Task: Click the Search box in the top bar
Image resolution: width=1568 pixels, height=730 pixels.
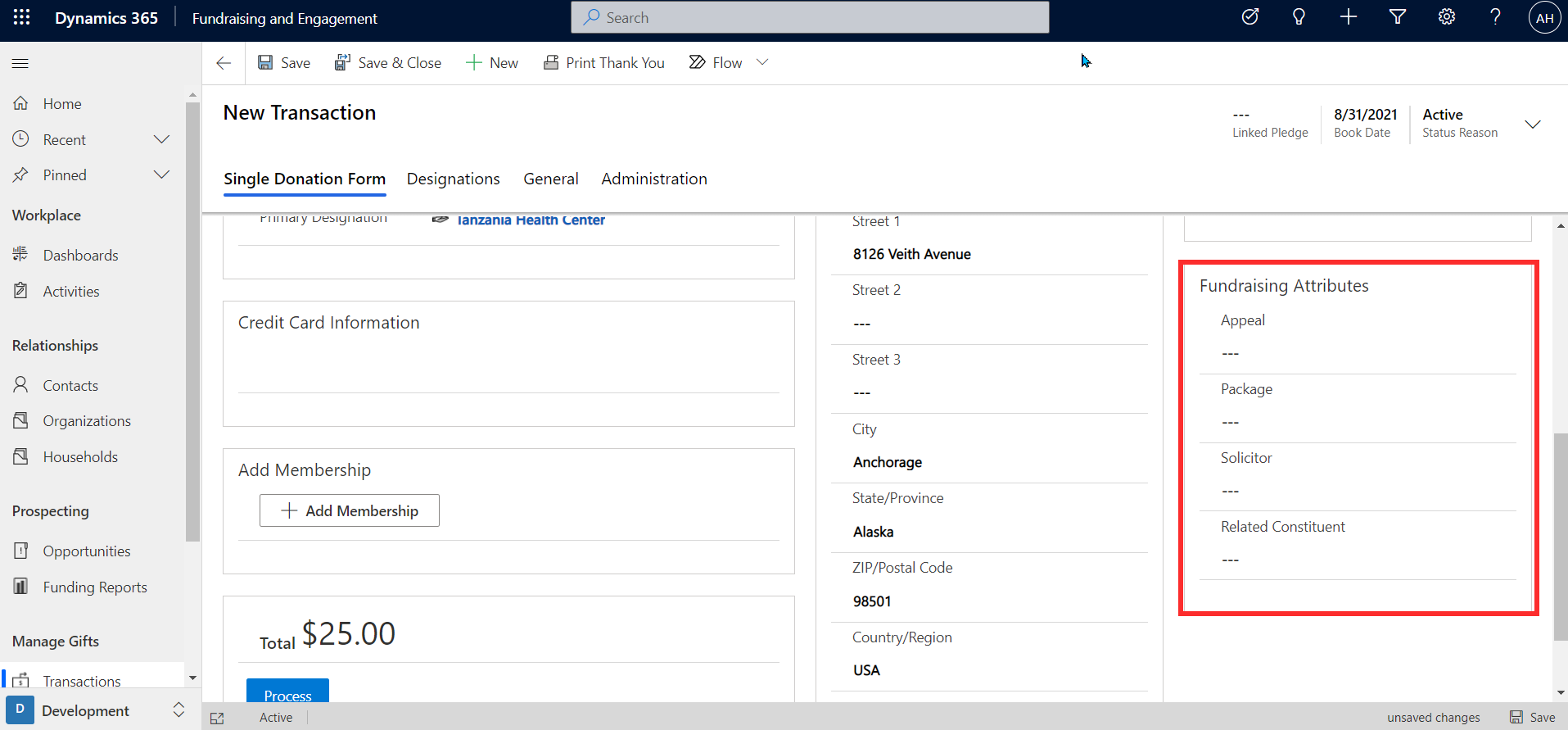Action: [810, 17]
